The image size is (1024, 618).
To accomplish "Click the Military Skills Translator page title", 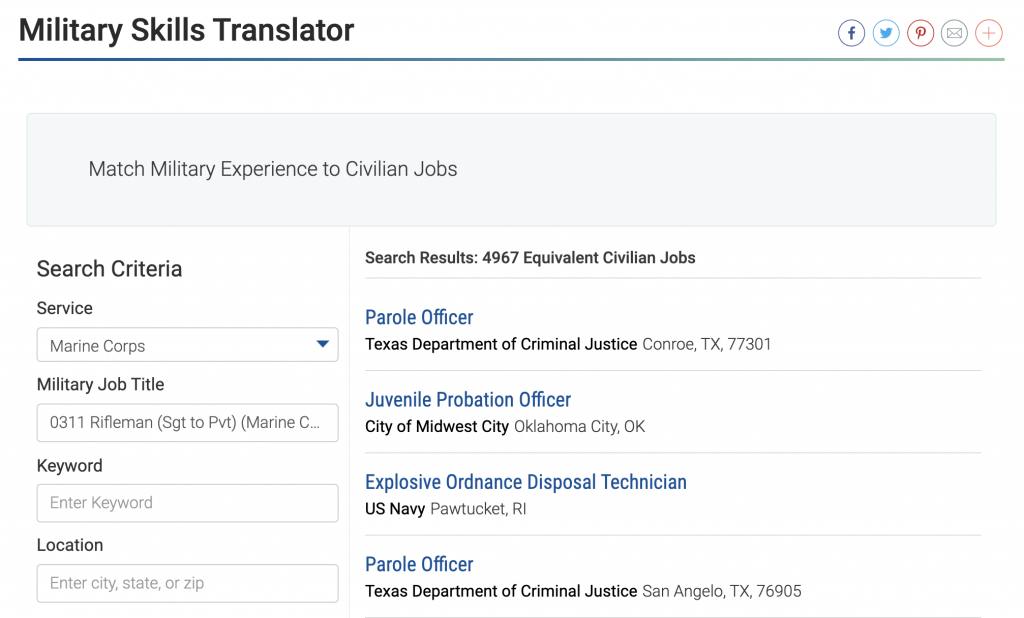I will pyautogui.click(x=186, y=30).
